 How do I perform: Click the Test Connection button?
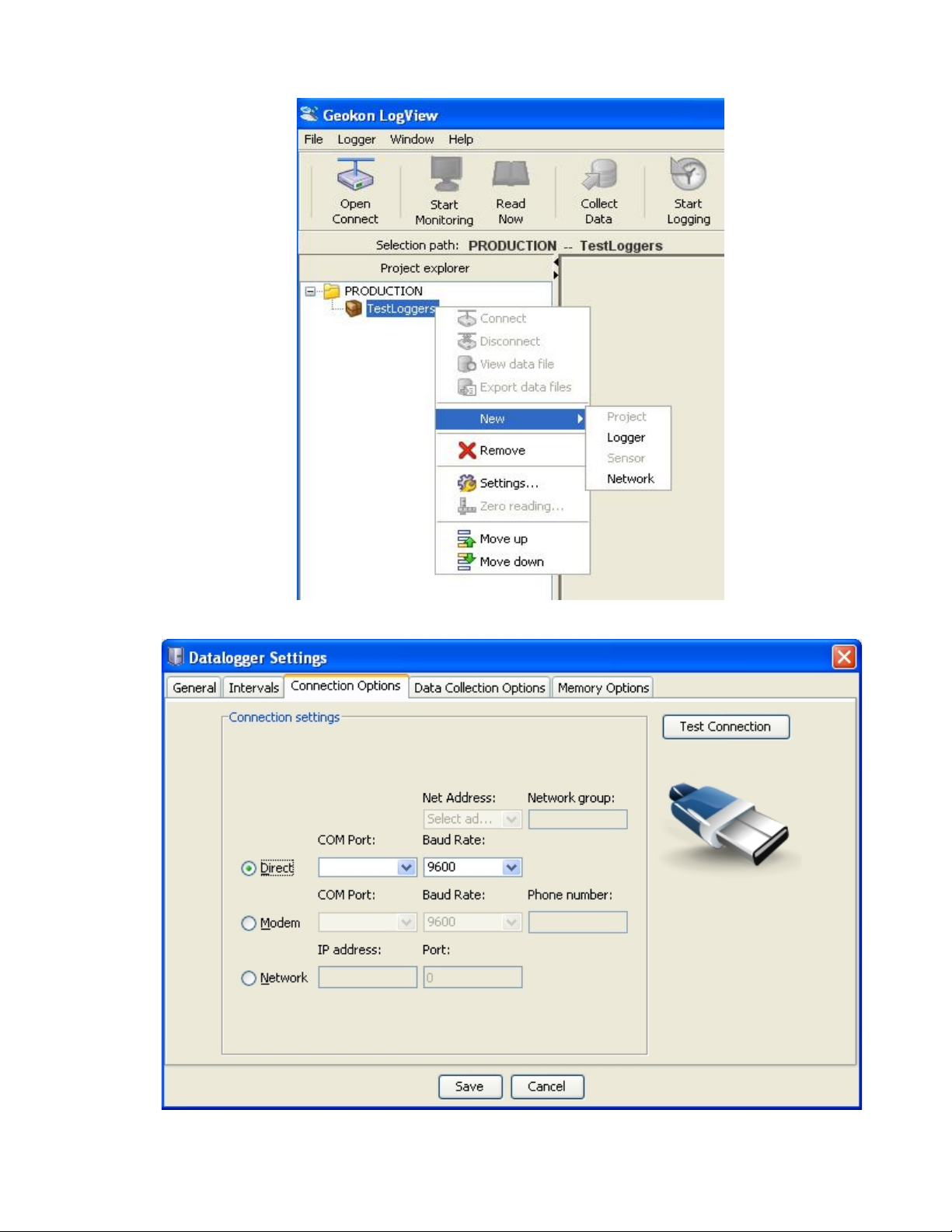click(x=726, y=727)
